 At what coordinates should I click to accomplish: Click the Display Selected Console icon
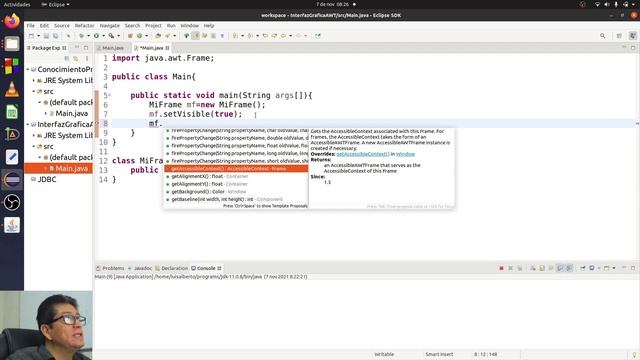point(592,268)
